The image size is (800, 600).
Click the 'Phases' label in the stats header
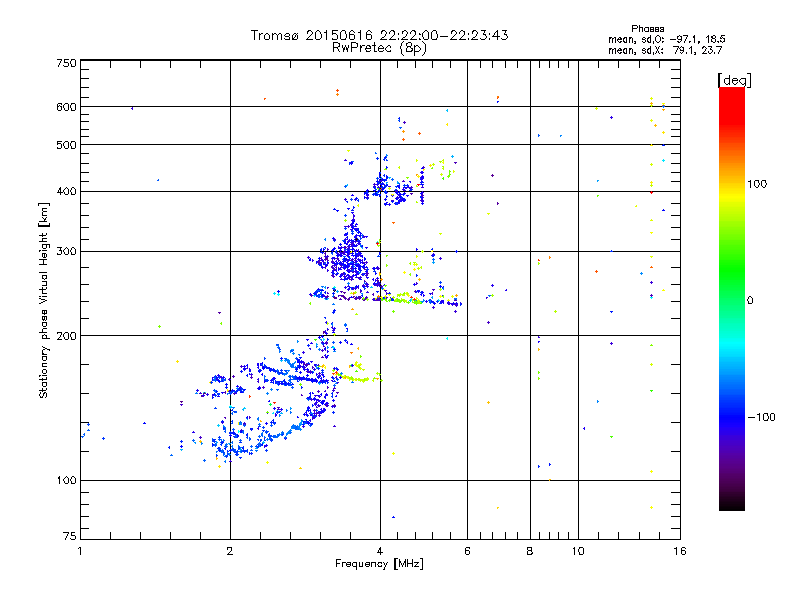point(647,29)
